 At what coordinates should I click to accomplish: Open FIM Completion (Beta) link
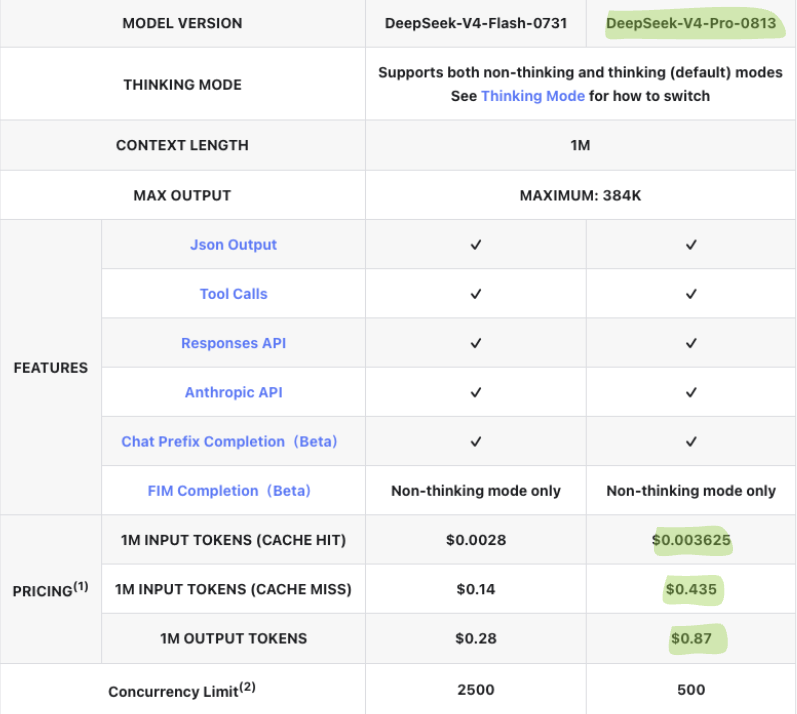(229, 491)
